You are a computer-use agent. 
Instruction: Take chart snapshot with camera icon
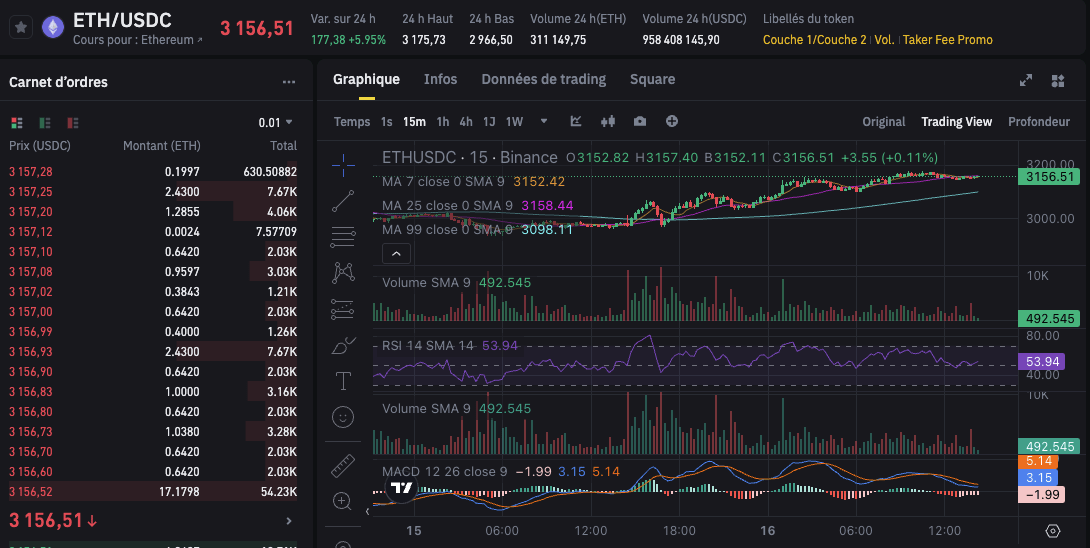(x=640, y=121)
